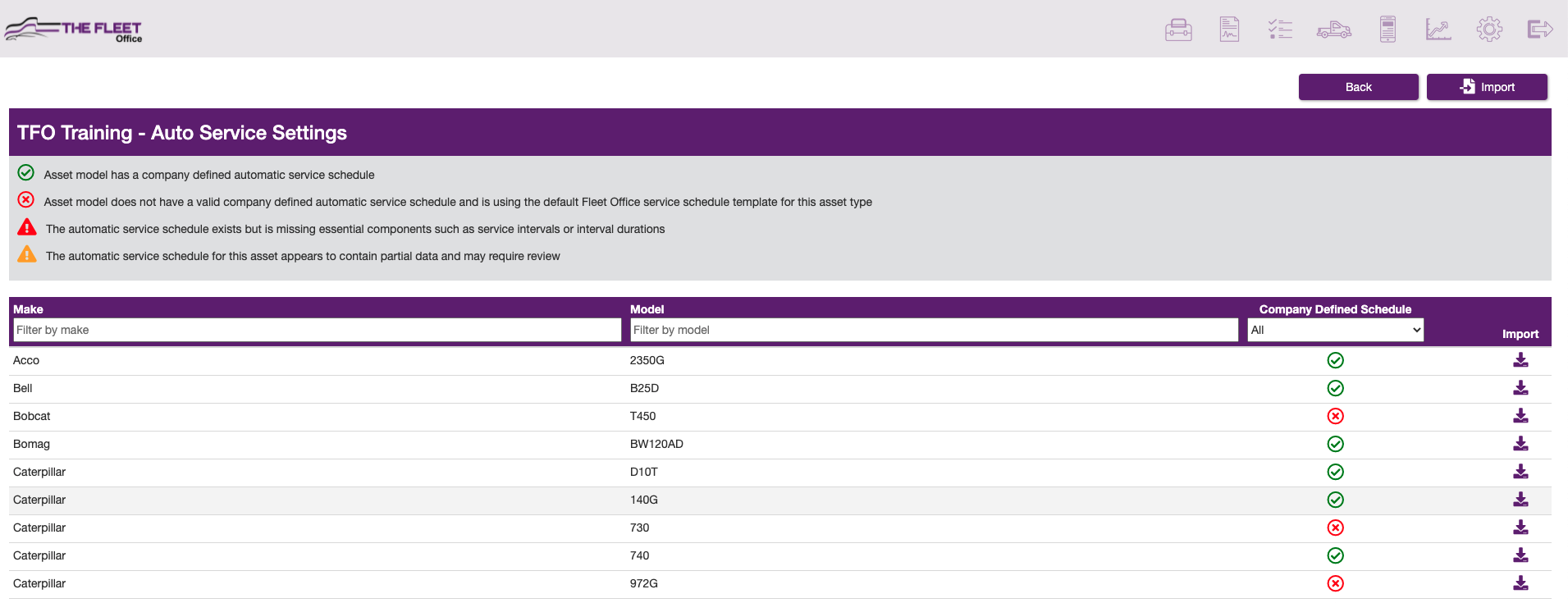The width and height of the screenshot is (1568, 603).
Task: Click The Fleet Office logo
Action: click(73, 30)
